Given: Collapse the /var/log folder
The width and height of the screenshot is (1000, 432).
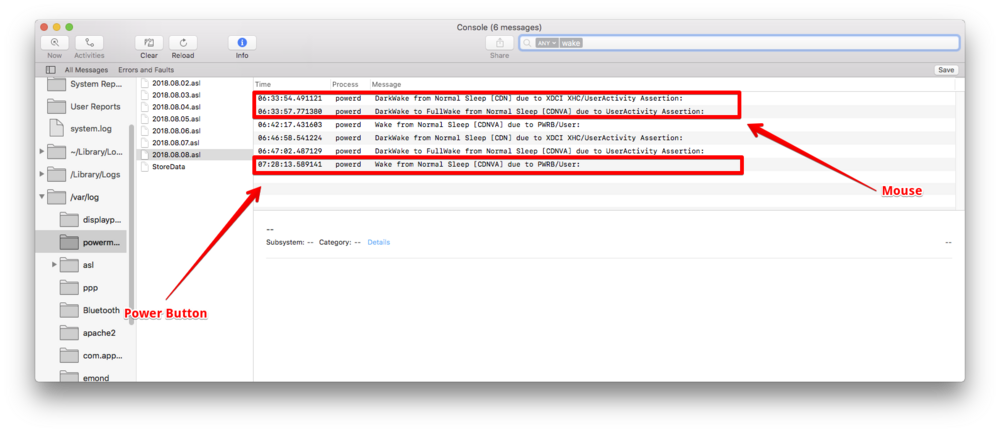Looking at the screenshot, I should click(41, 197).
